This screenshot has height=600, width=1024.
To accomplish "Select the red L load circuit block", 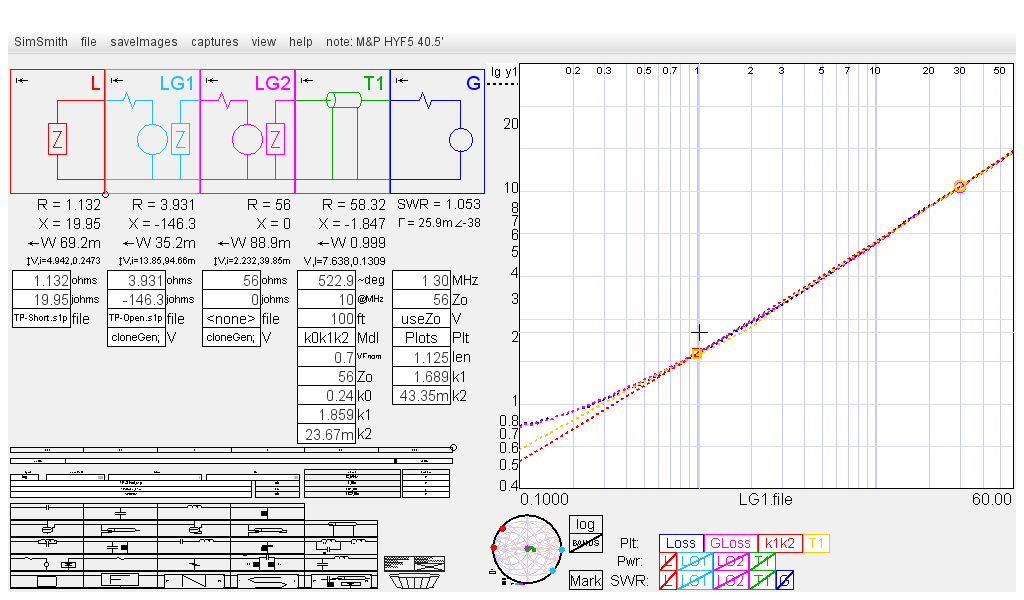I will tap(57, 131).
